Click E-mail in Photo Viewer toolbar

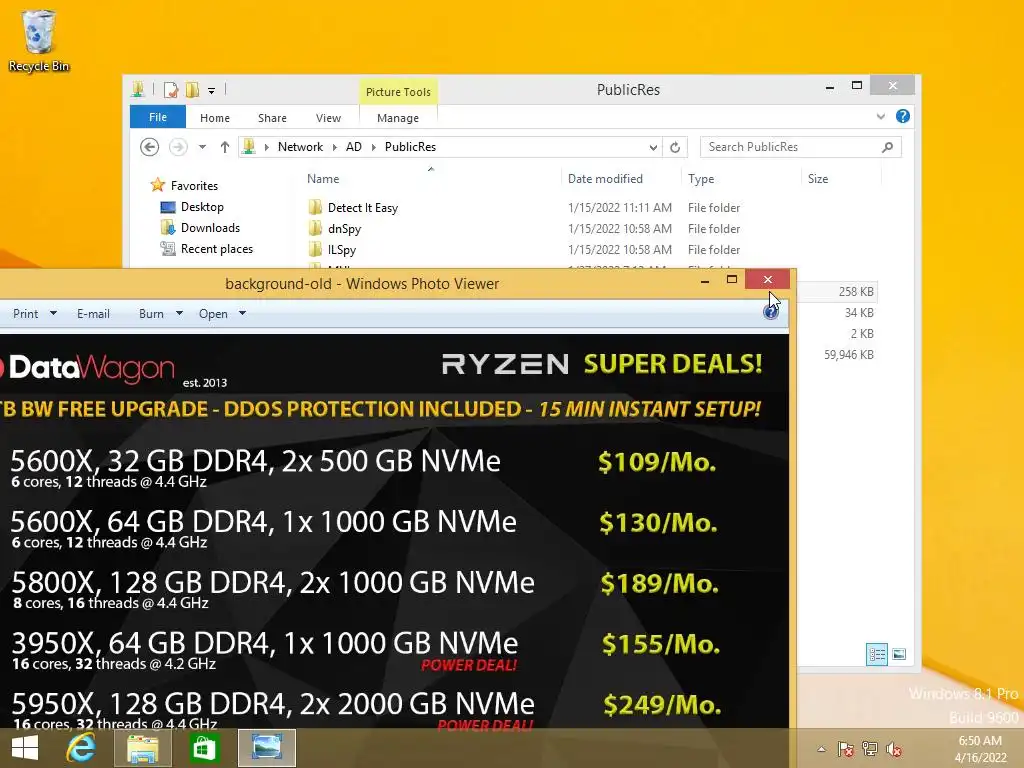point(93,313)
